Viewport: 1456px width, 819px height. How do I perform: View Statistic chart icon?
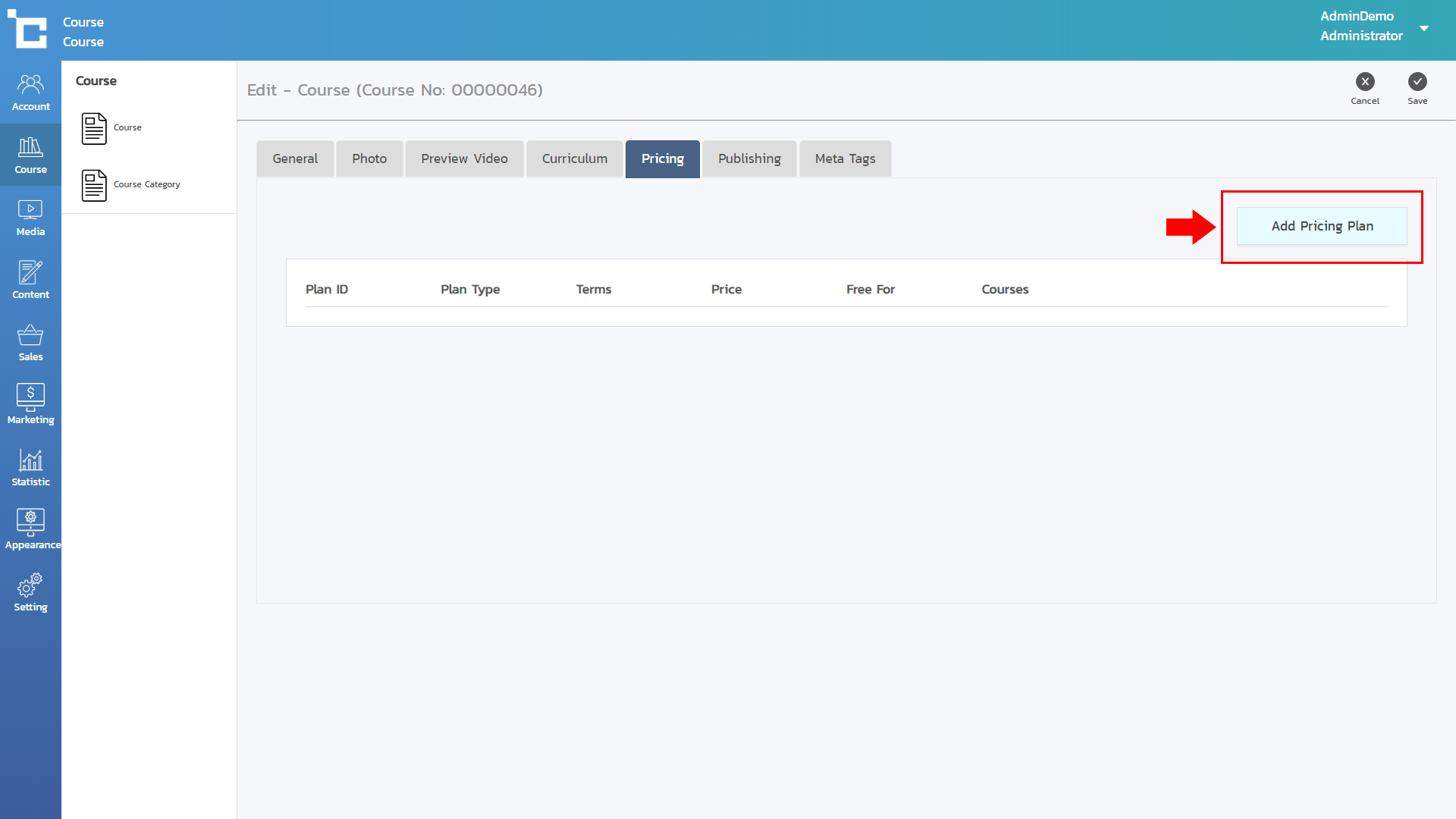[x=30, y=467]
